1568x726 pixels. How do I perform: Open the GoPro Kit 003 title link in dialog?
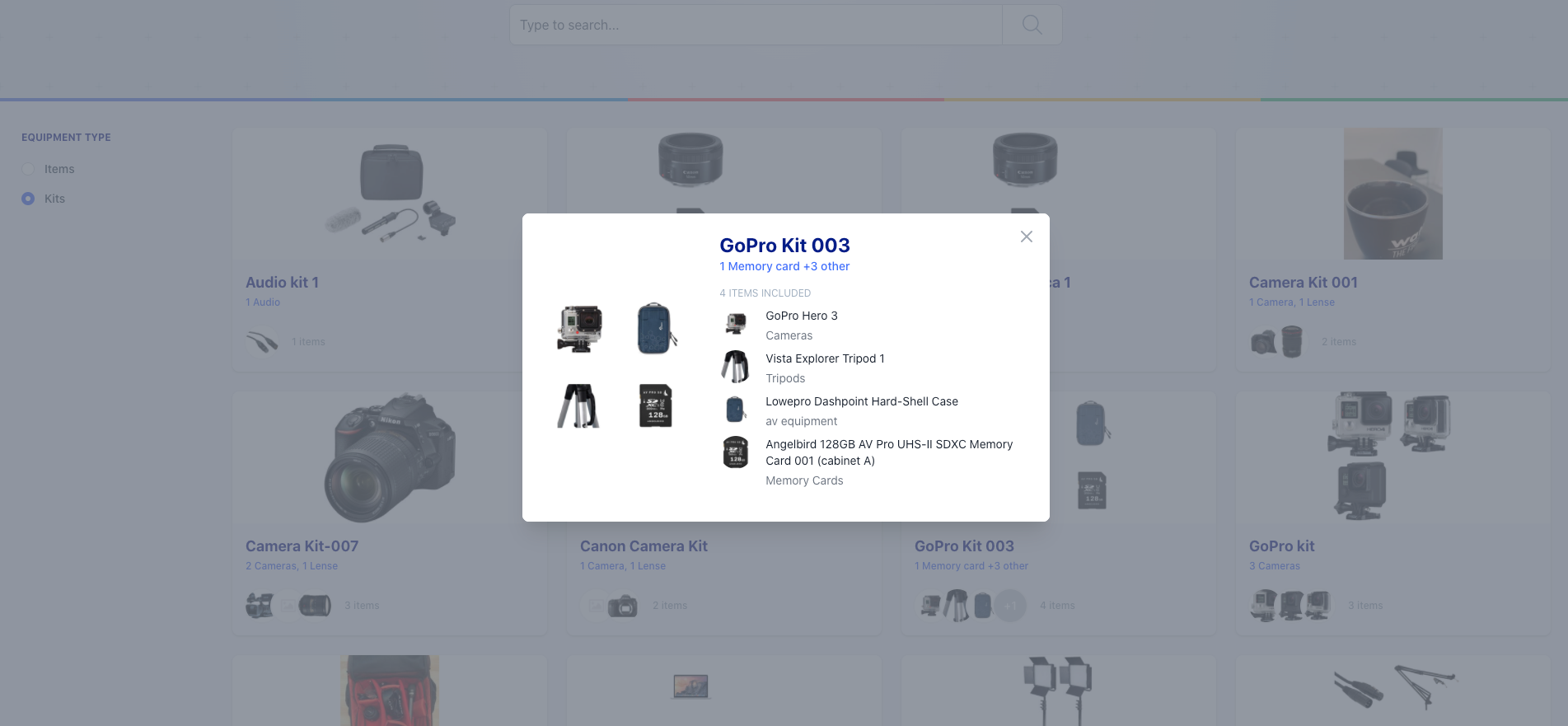[x=784, y=246]
